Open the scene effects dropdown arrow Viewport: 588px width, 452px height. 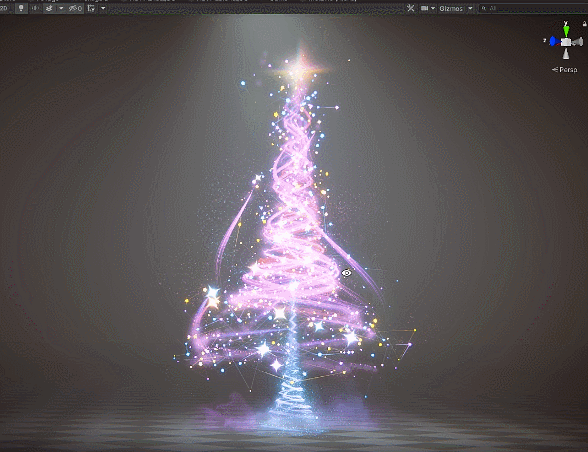61,8
